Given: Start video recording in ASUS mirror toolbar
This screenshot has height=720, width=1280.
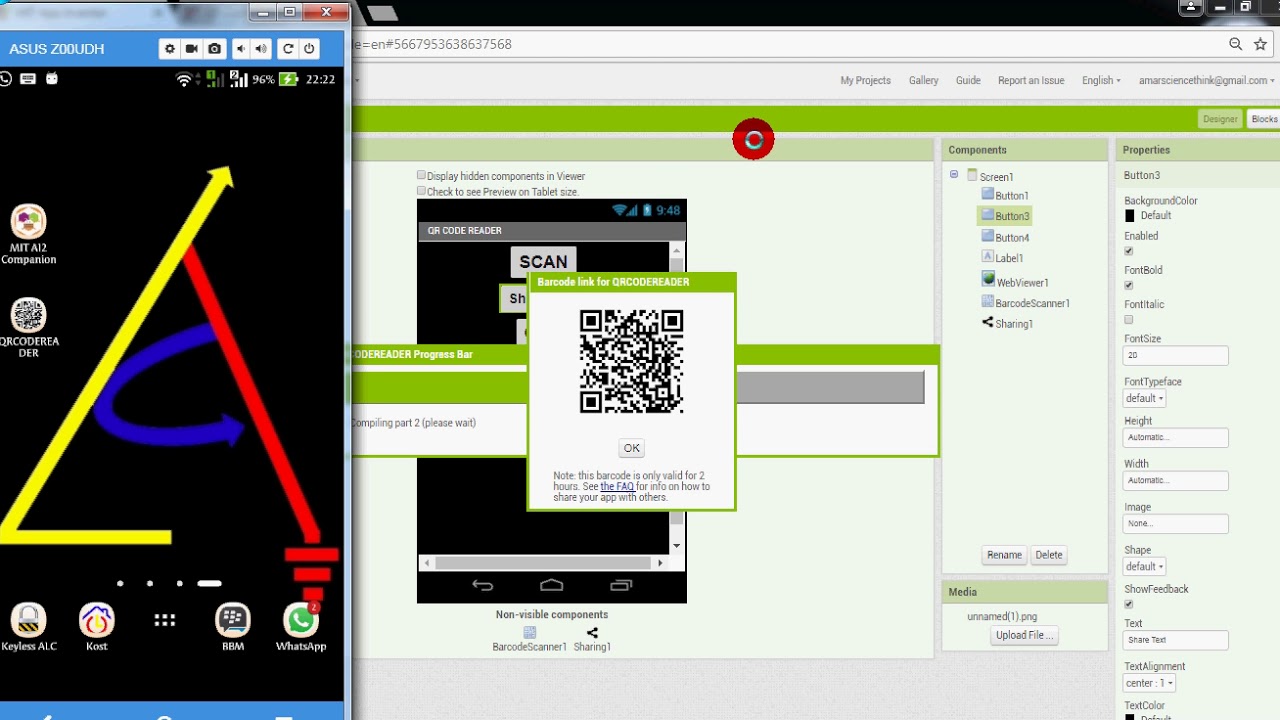Looking at the screenshot, I should click(x=191, y=48).
